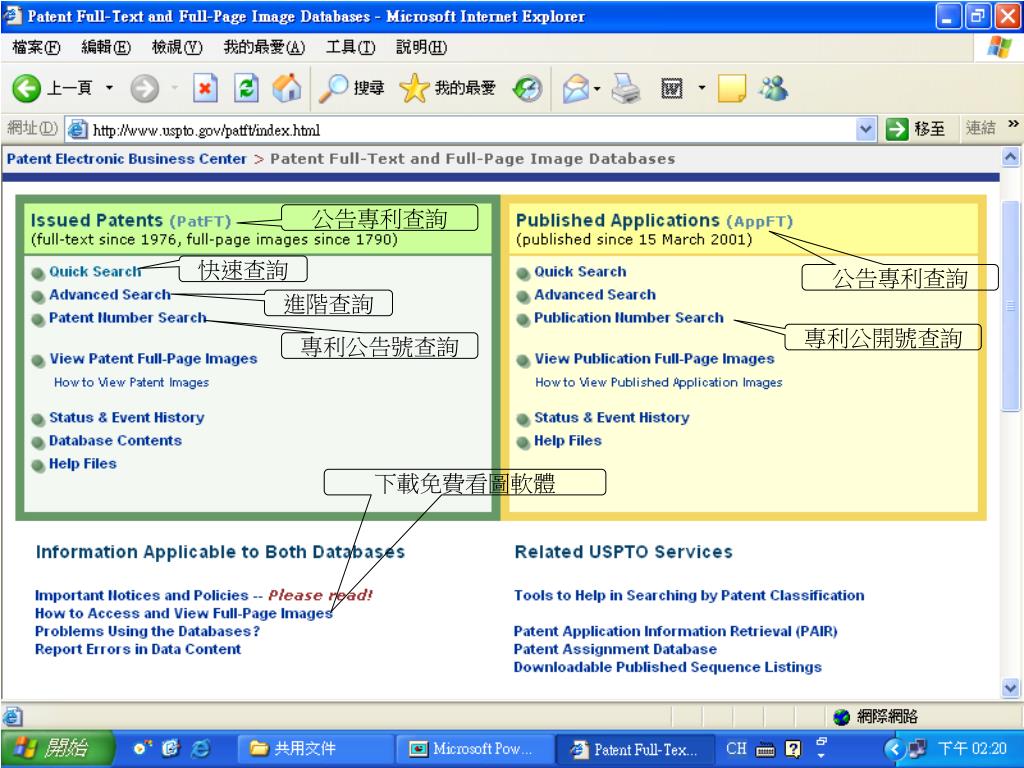Viewport: 1024px width, 768px height.
Task: Click the address bar URL field
Action: [460, 130]
